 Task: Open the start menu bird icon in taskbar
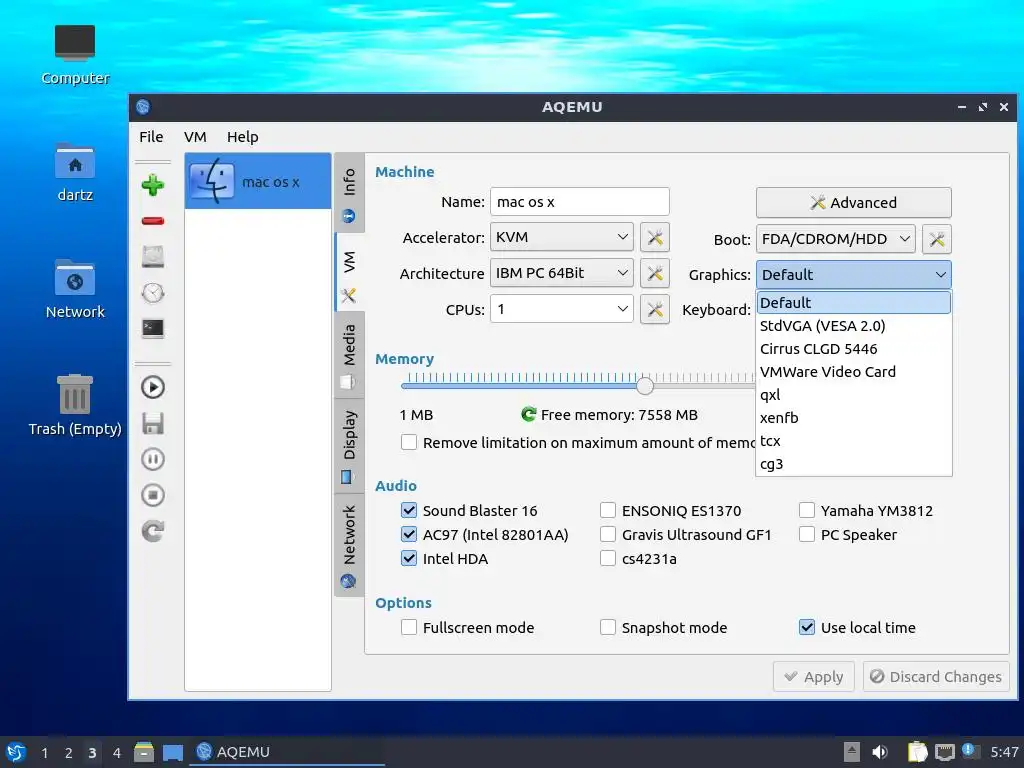16,752
